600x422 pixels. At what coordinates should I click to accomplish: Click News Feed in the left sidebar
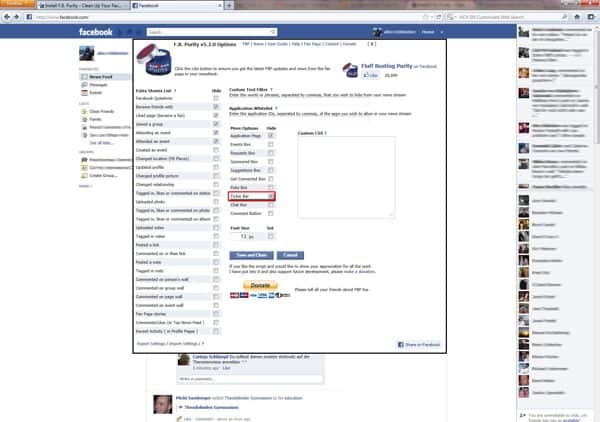pos(101,77)
